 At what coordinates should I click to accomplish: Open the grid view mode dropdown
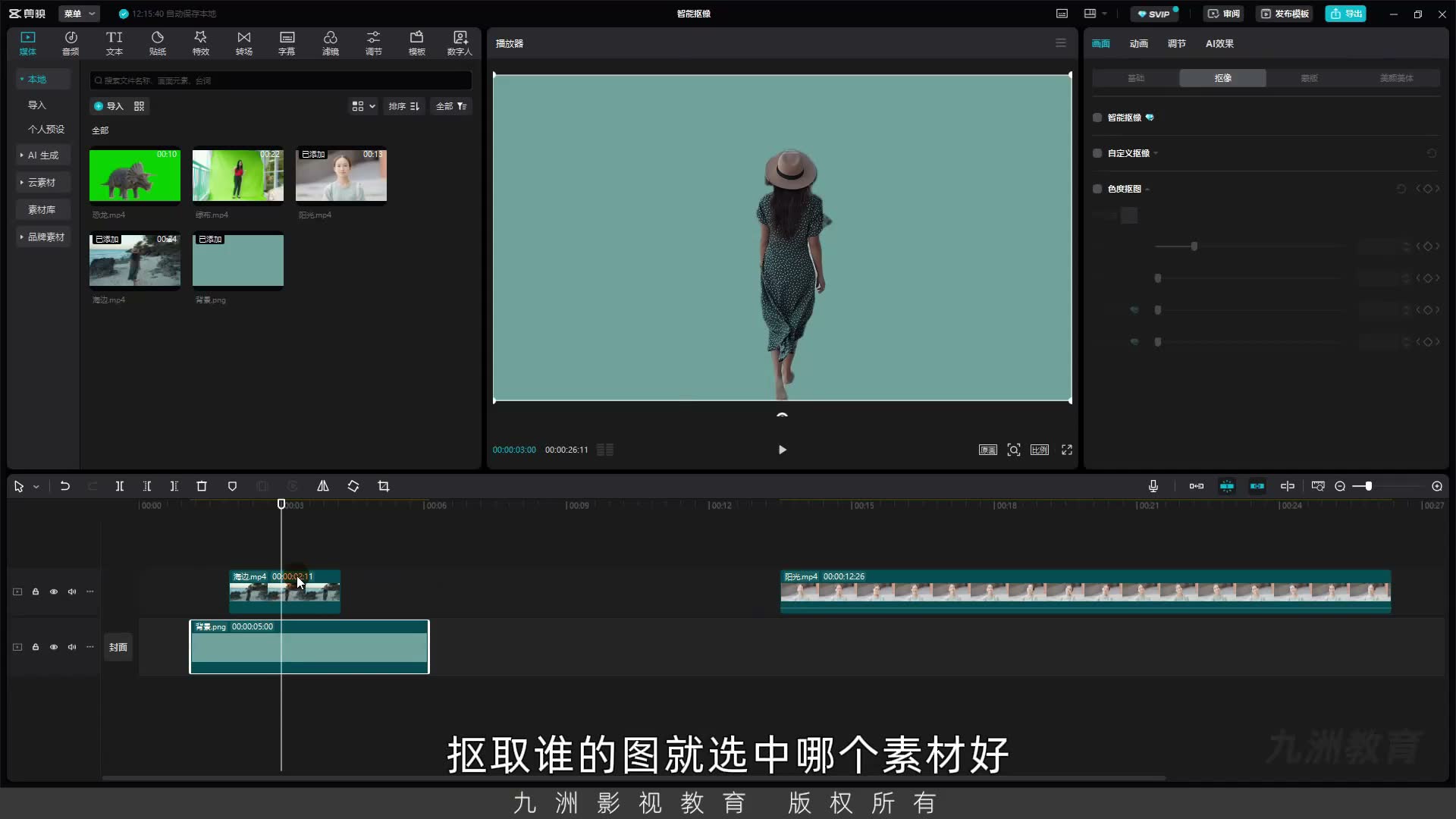tap(363, 106)
